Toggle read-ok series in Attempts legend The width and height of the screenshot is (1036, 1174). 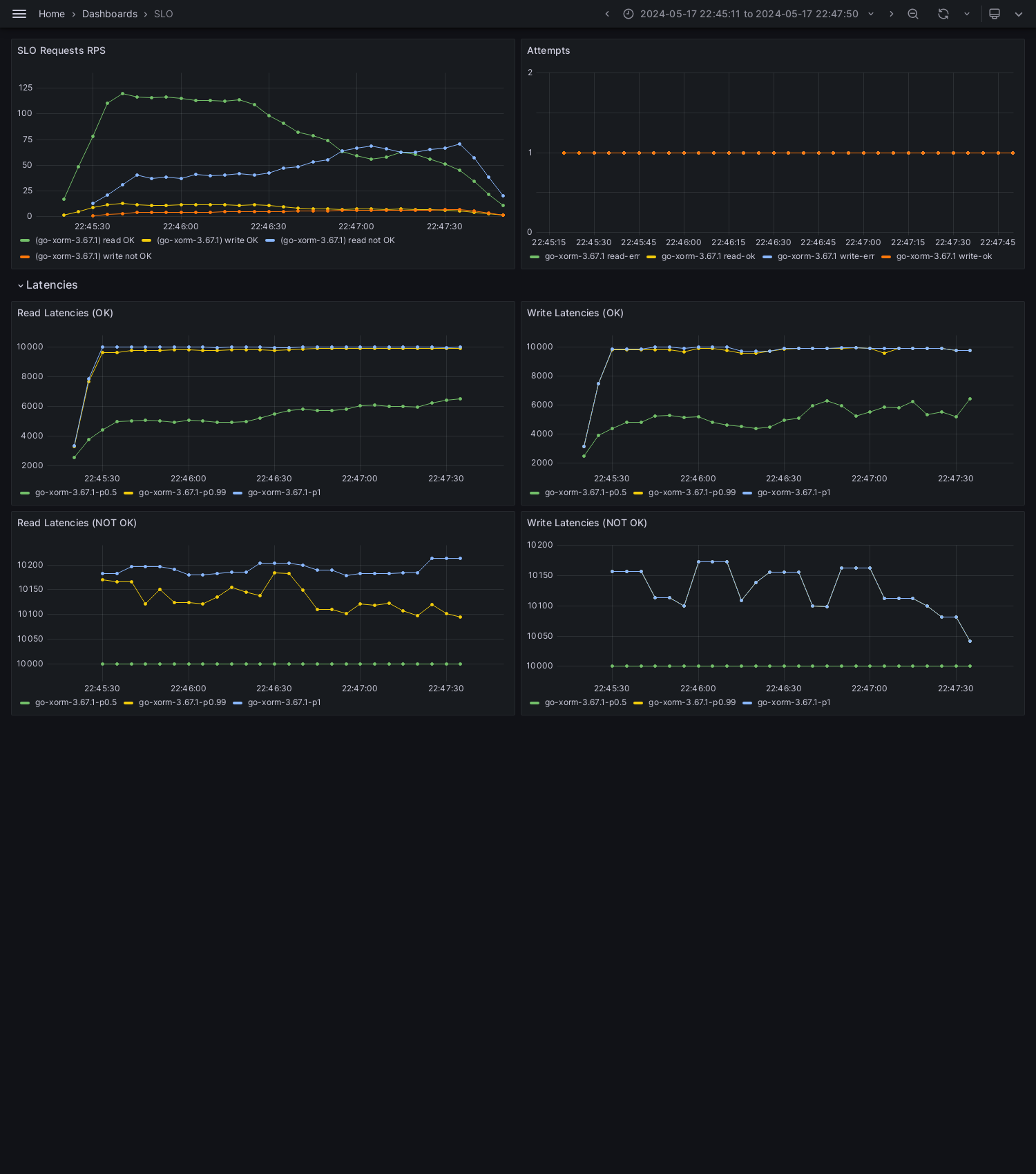click(708, 256)
